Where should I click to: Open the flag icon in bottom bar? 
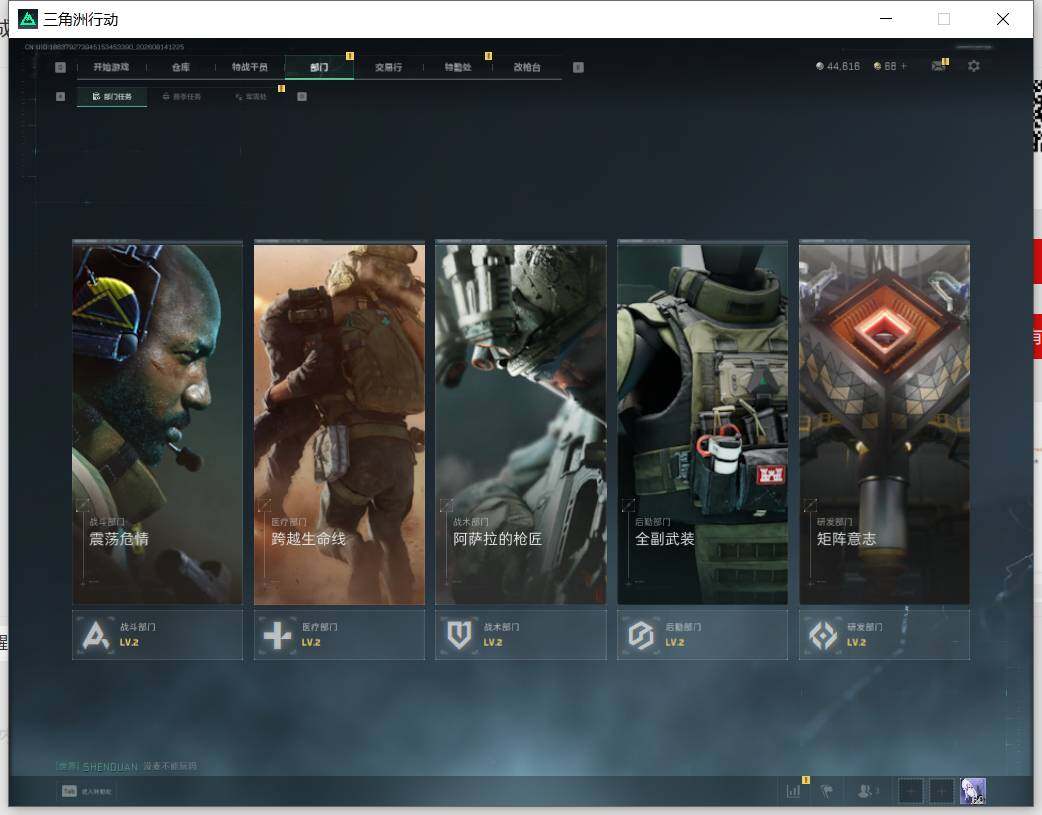[827, 791]
